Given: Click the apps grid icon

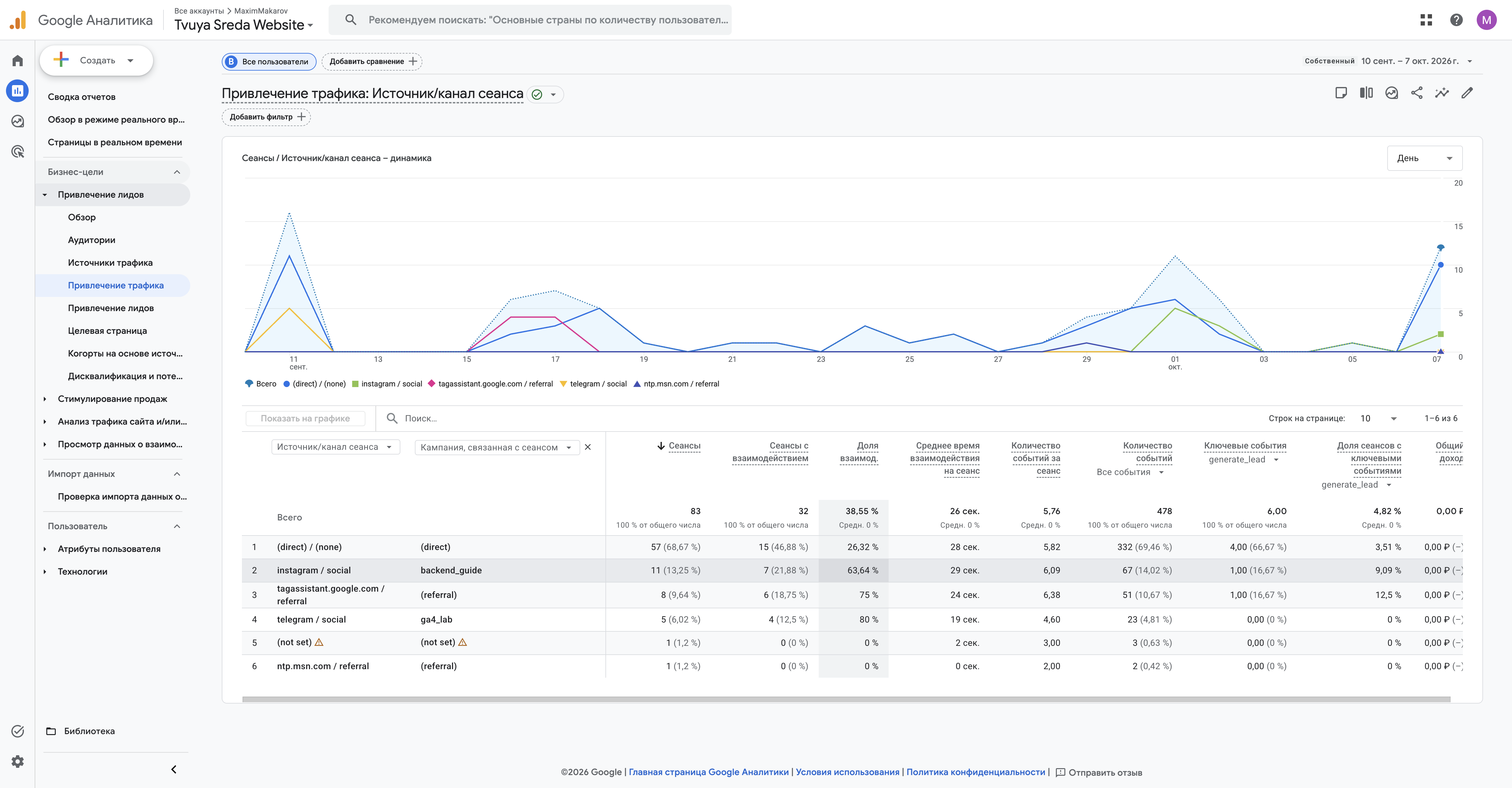Looking at the screenshot, I should (1426, 20).
